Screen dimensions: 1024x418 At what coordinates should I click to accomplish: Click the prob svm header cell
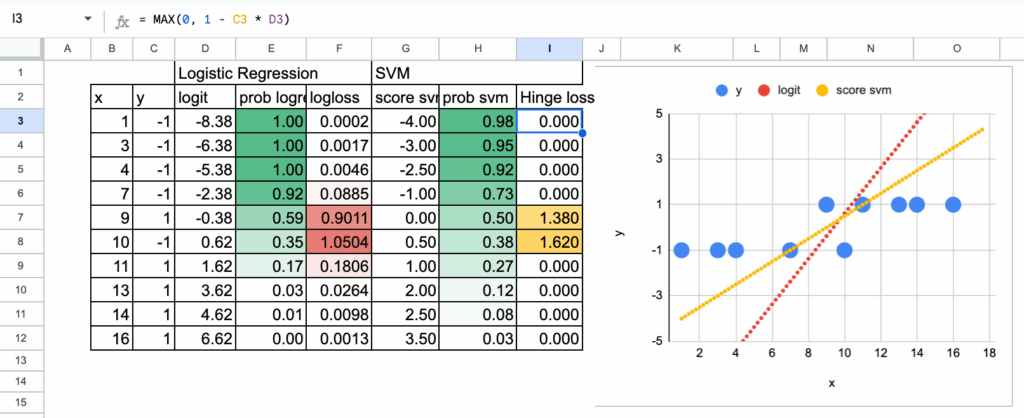click(478, 97)
